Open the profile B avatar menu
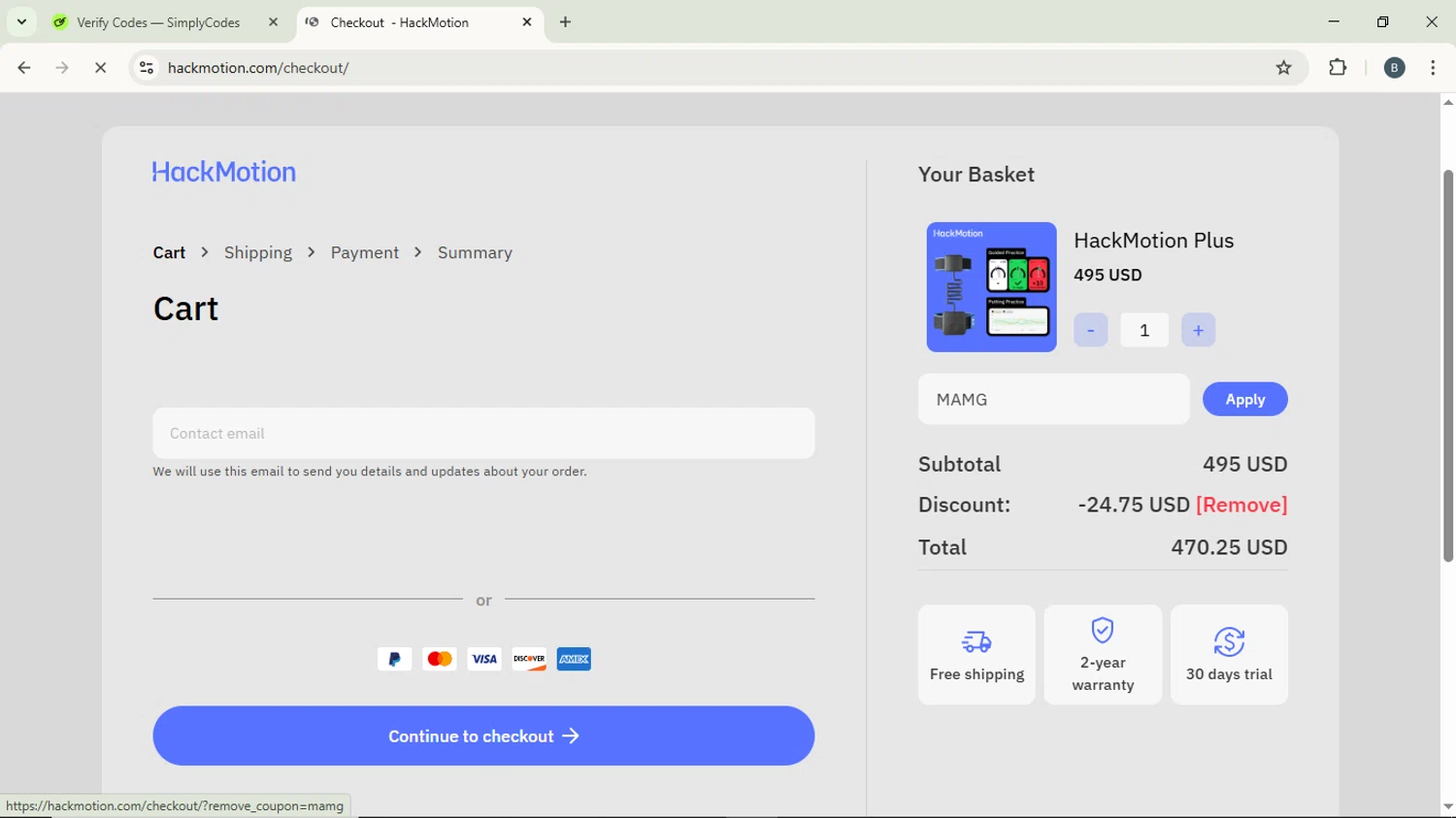1456x818 pixels. pyautogui.click(x=1394, y=68)
